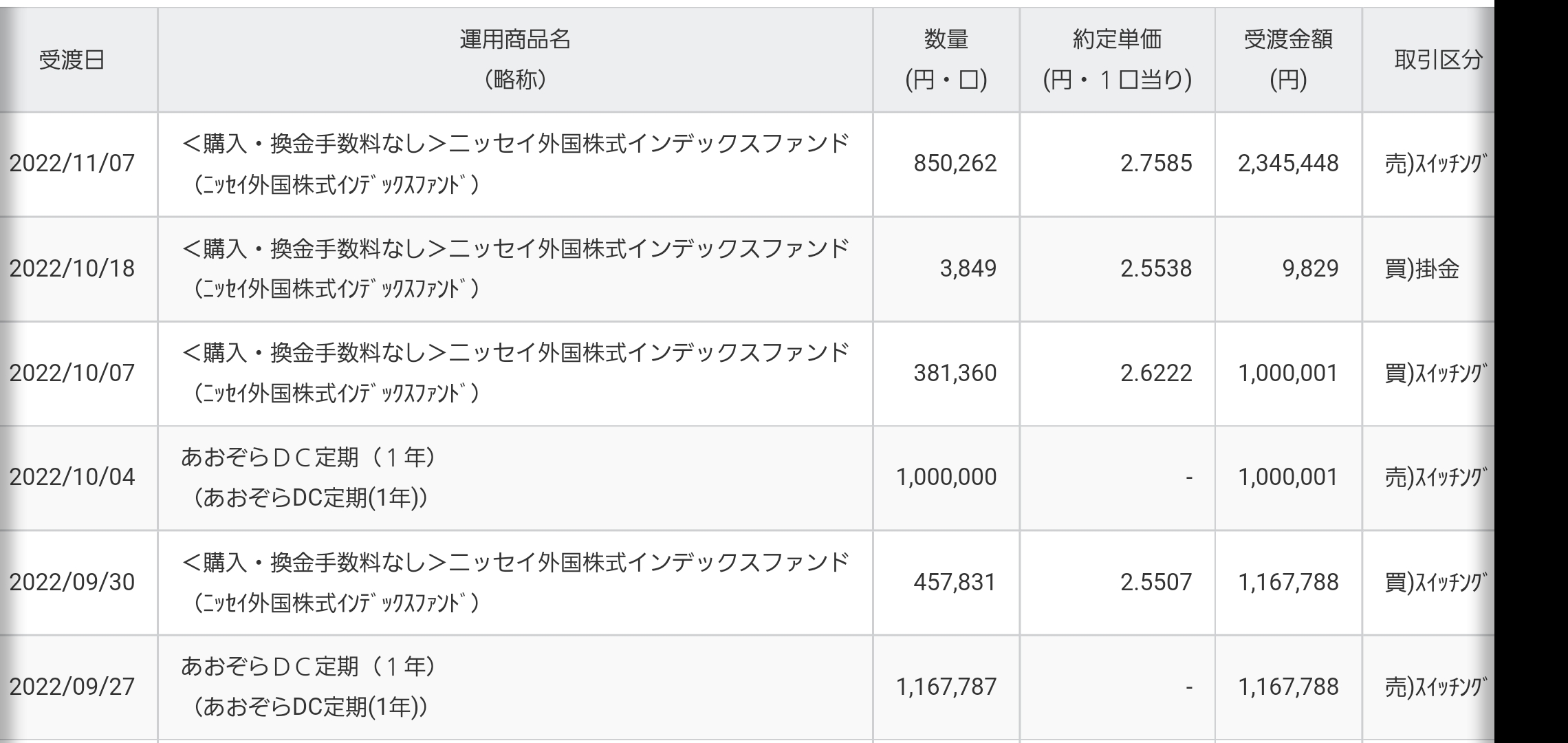Click the 2022/09/30 date cell

click(72, 582)
